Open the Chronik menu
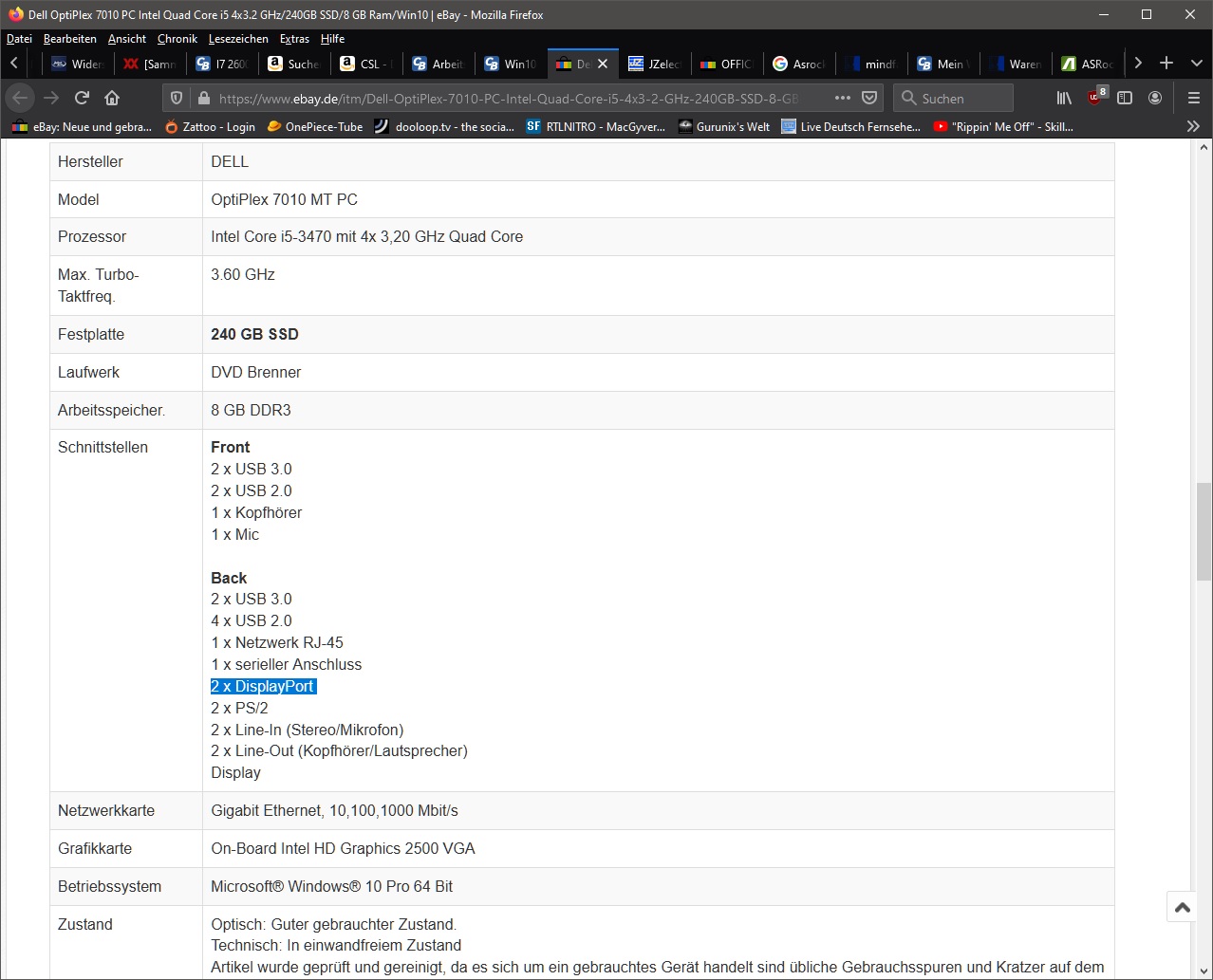This screenshot has width=1213, height=980. coord(177,39)
